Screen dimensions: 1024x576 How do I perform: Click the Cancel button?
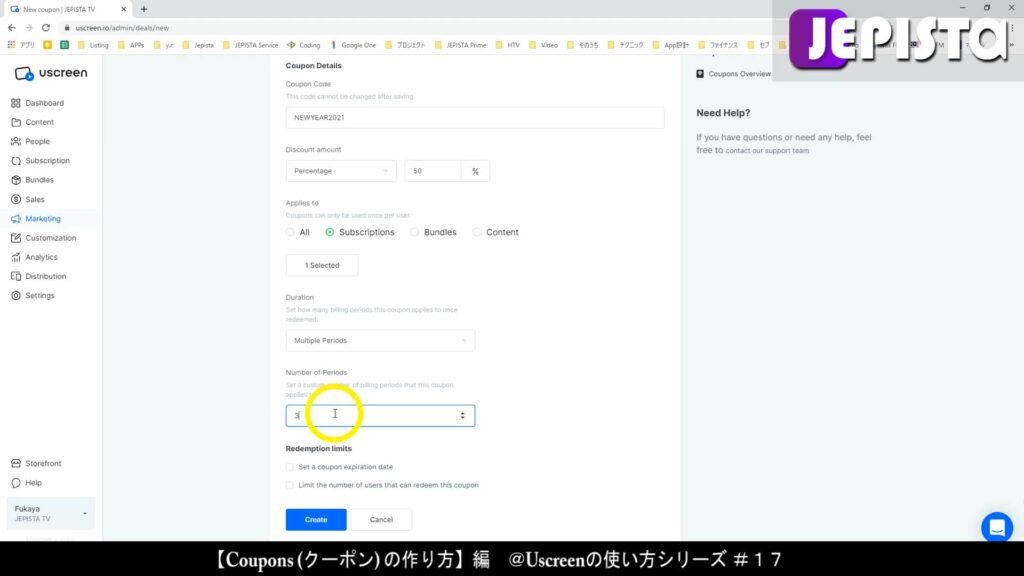click(381, 520)
